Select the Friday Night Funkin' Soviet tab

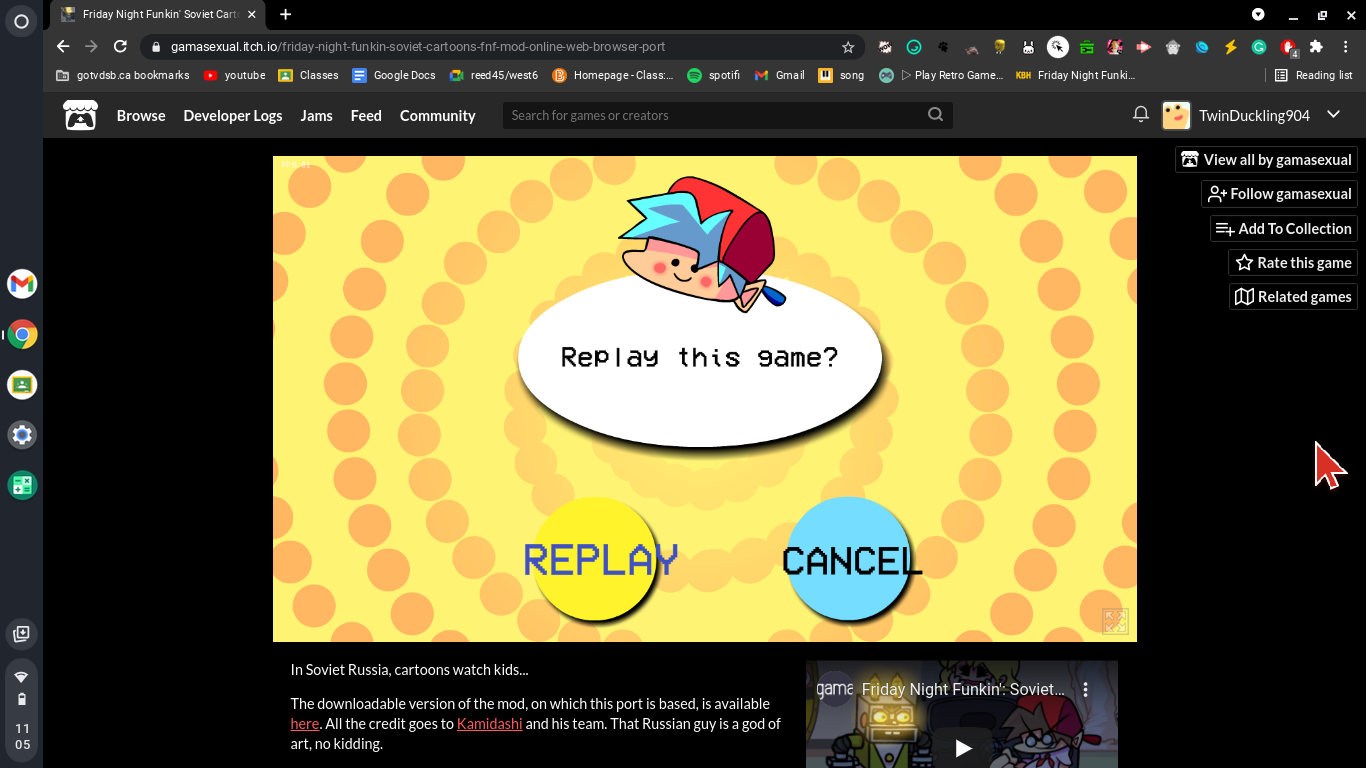click(158, 15)
